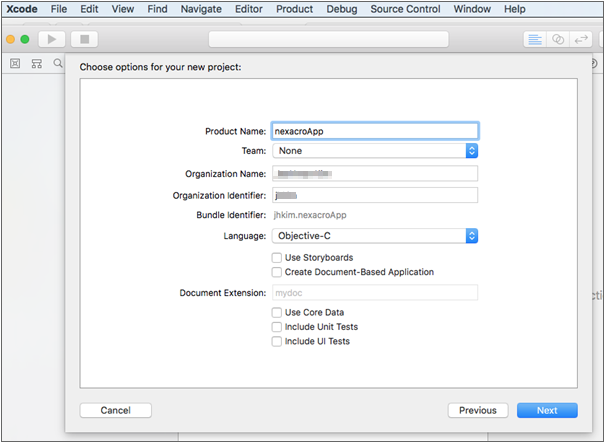Expand the Language dropdown showing Objective-C
This screenshot has width=604, height=442.
(x=375, y=236)
